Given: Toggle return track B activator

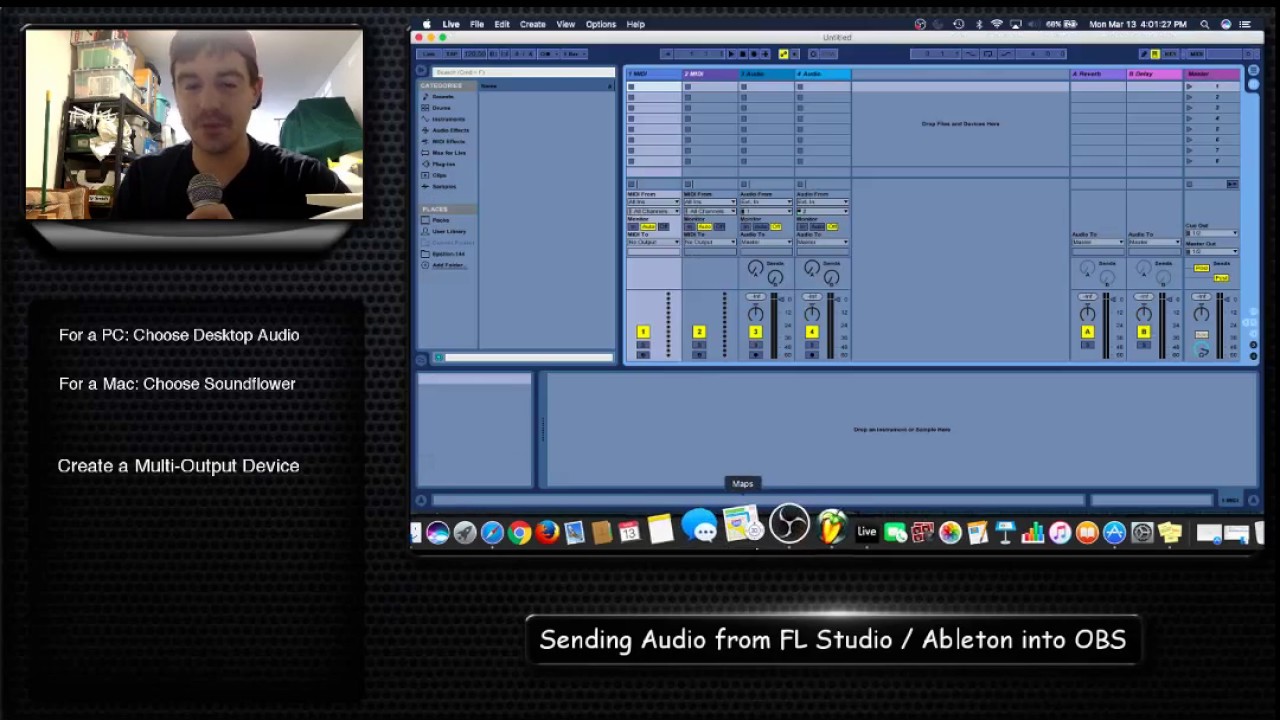Looking at the screenshot, I should click(1144, 332).
